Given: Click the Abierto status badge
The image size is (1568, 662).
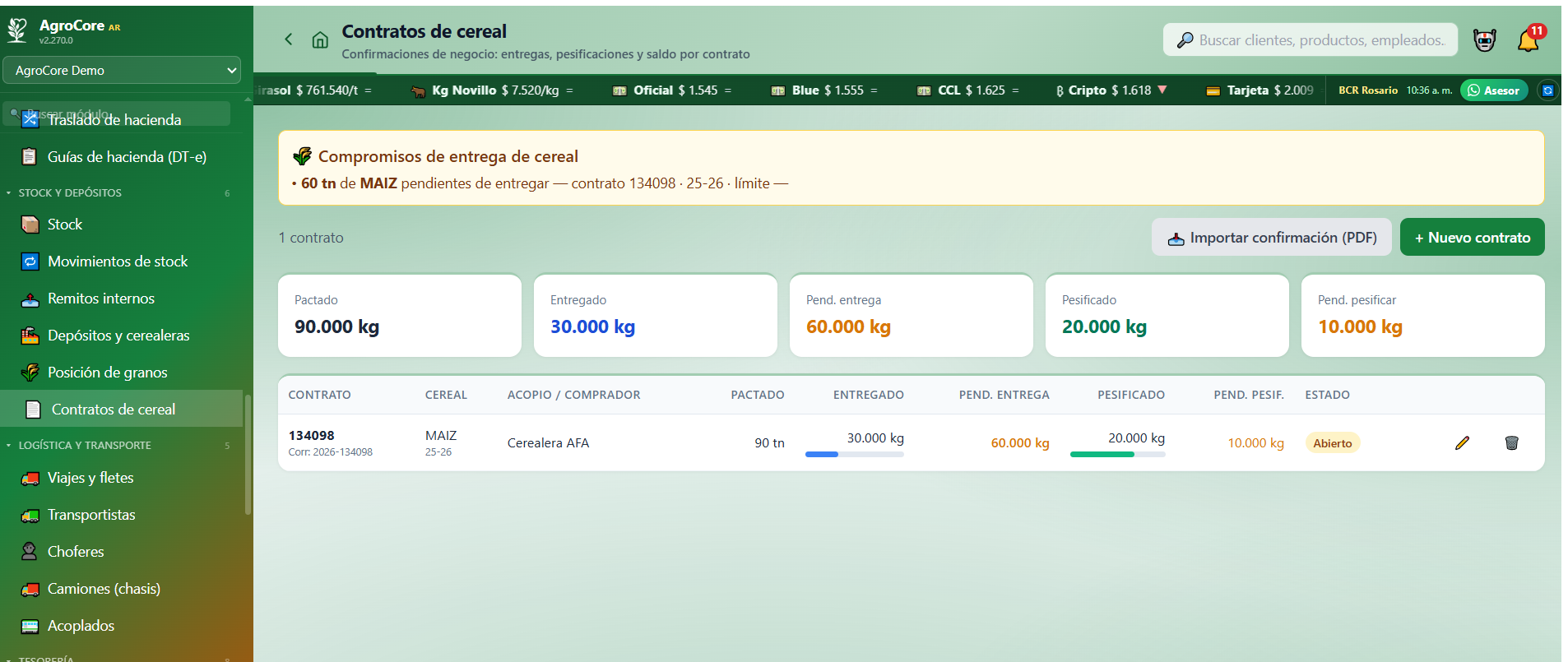Looking at the screenshot, I should click(1333, 443).
